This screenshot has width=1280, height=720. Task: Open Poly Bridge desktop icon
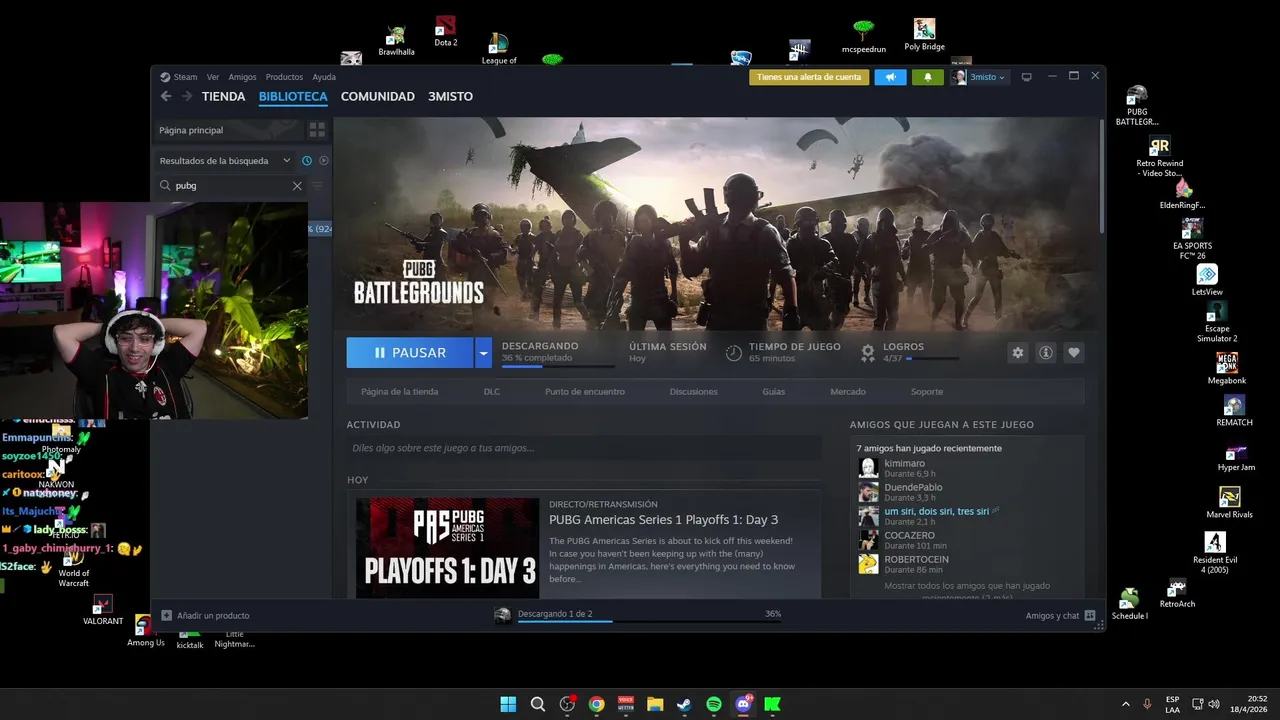click(924, 35)
